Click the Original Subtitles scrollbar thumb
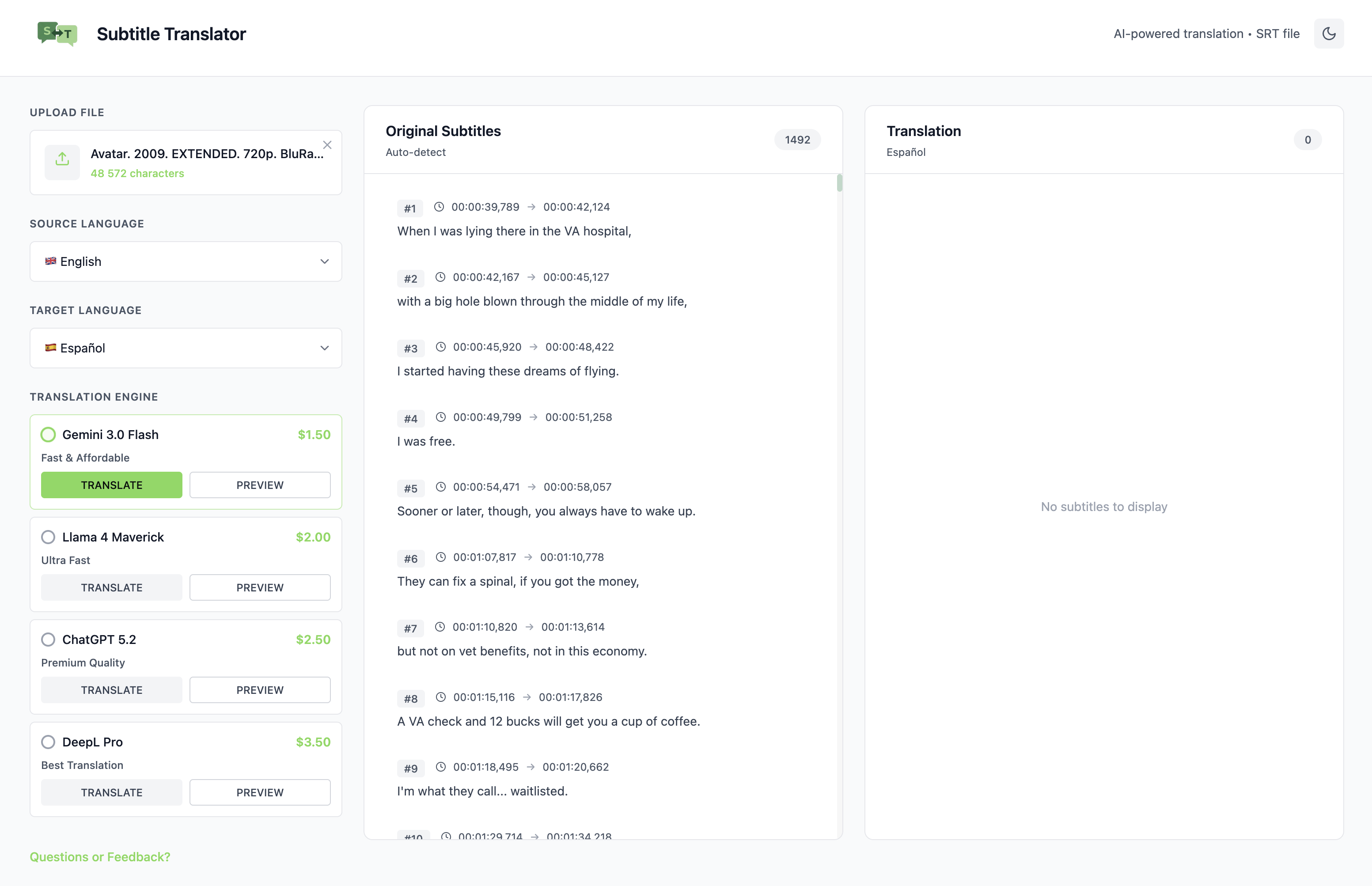 (839, 183)
